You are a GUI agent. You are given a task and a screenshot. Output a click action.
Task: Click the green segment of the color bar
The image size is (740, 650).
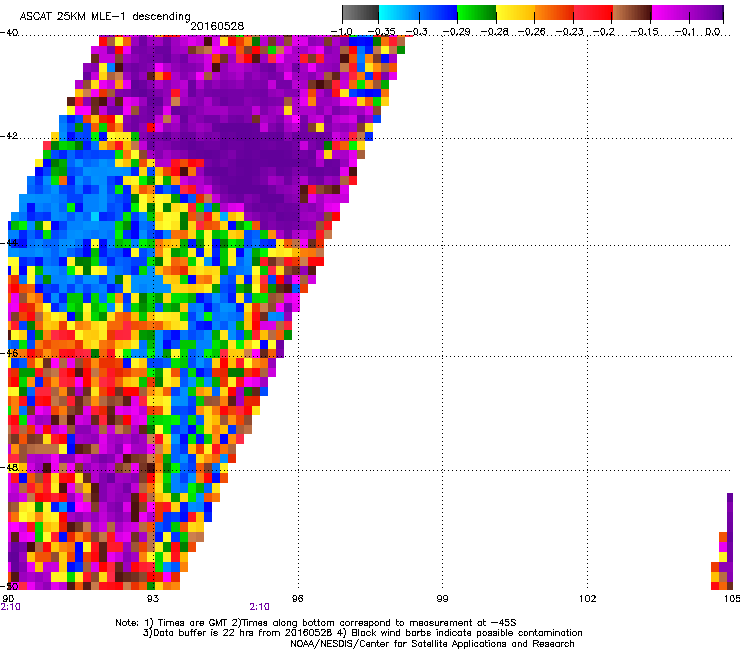477,13
